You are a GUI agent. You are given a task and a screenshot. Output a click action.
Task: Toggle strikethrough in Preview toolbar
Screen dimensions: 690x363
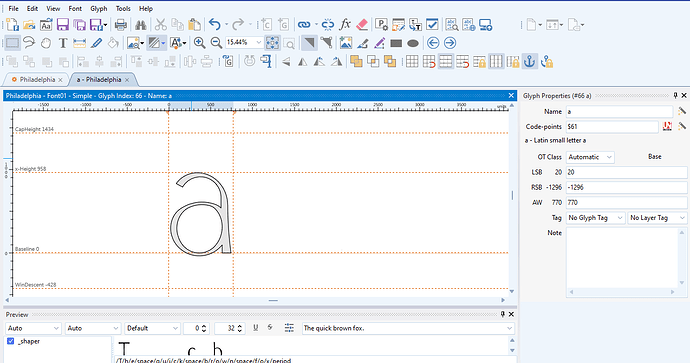coord(270,328)
